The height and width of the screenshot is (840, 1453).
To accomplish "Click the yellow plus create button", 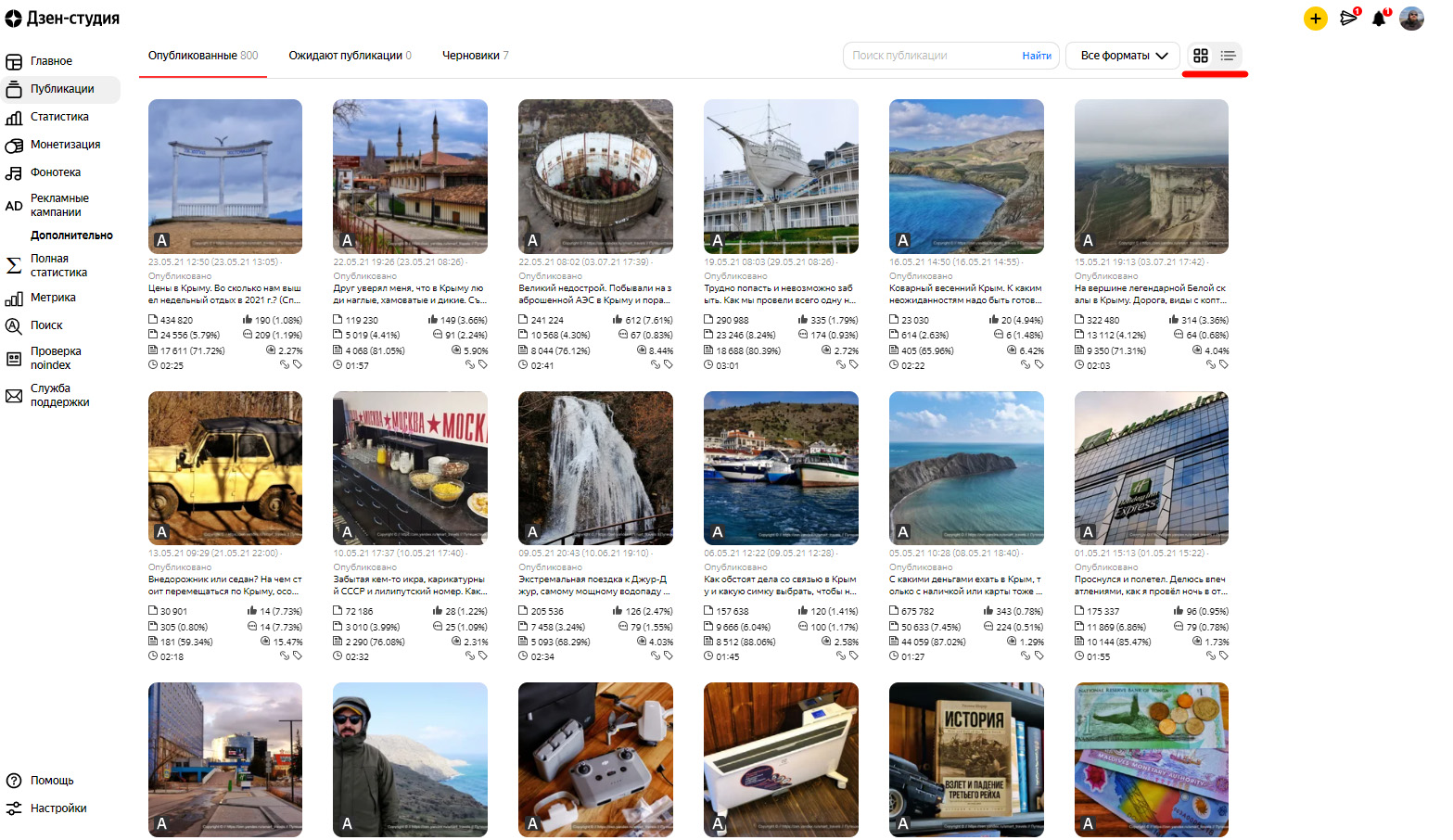I will tap(1315, 19).
